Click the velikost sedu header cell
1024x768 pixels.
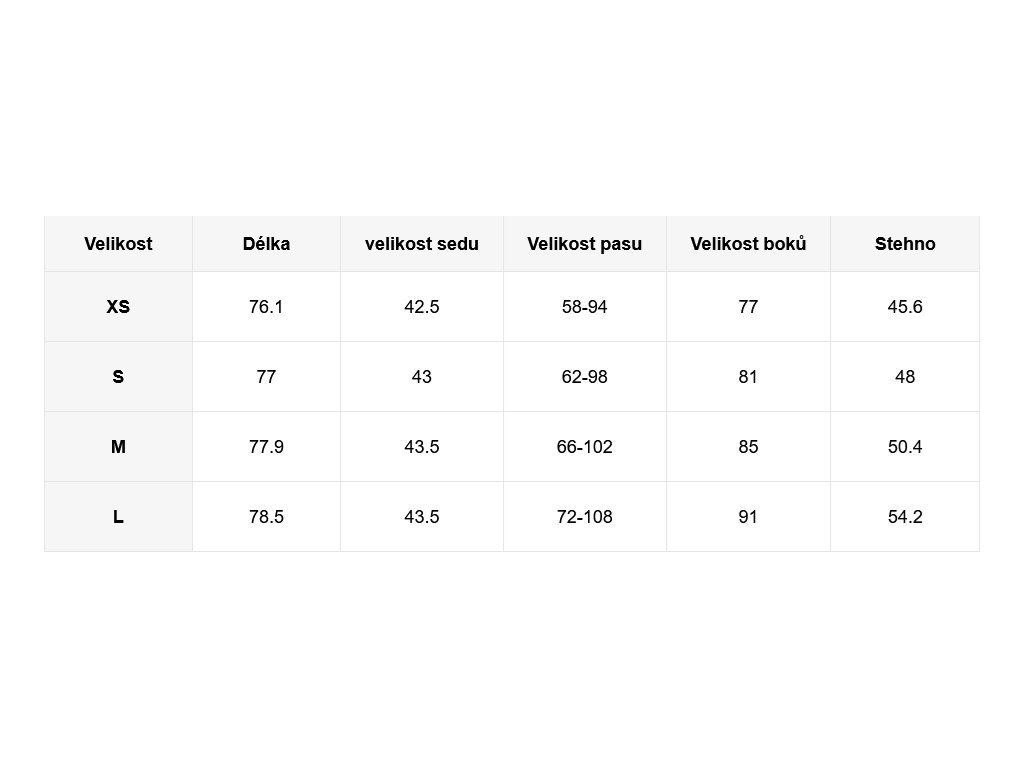[x=422, y=244]
